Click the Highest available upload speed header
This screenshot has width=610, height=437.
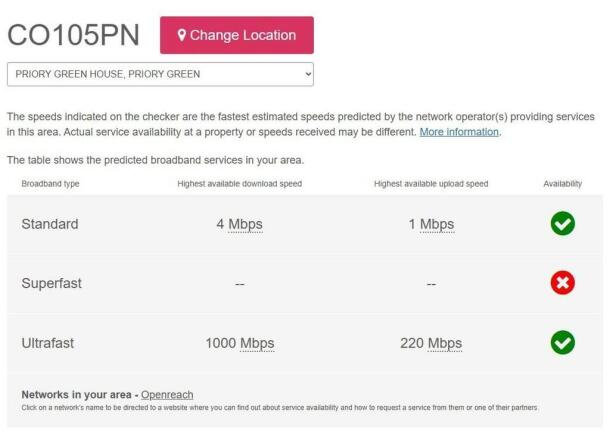coord(431,184)
